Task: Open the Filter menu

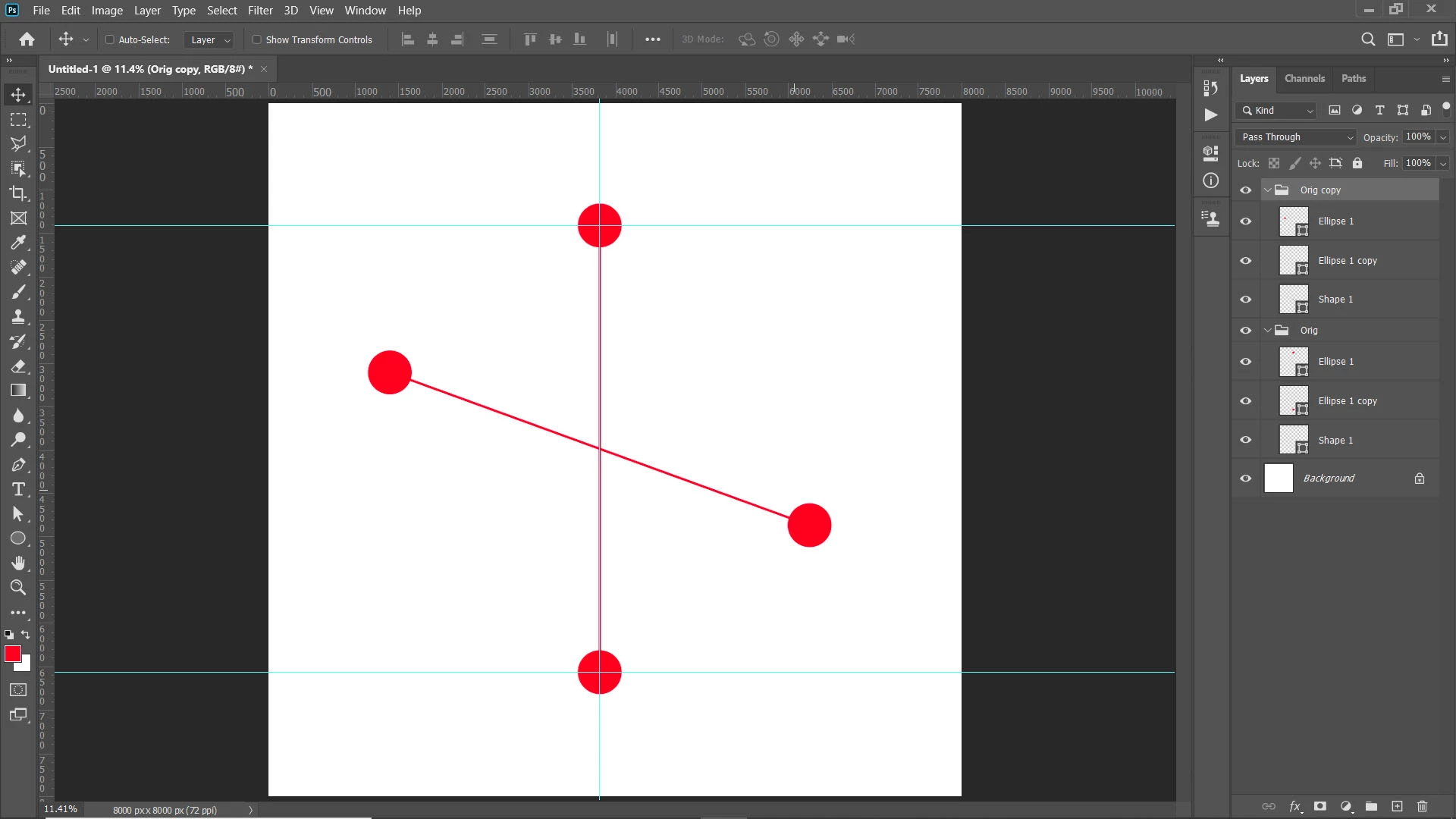Action: click(260, 11)
